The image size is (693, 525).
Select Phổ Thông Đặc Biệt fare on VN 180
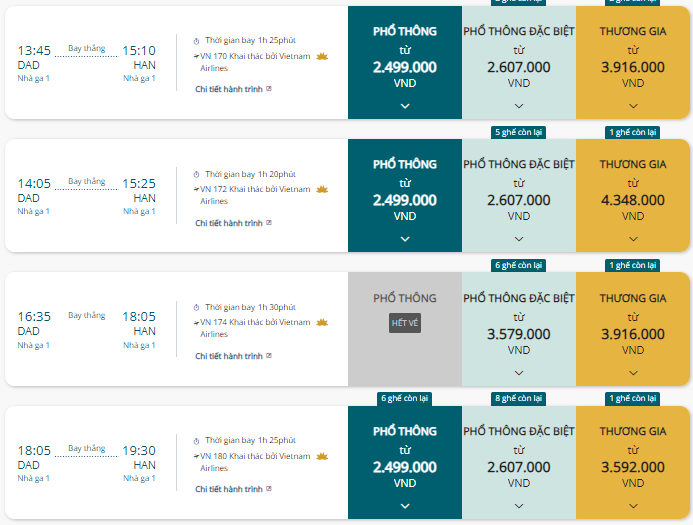point(519,462)
